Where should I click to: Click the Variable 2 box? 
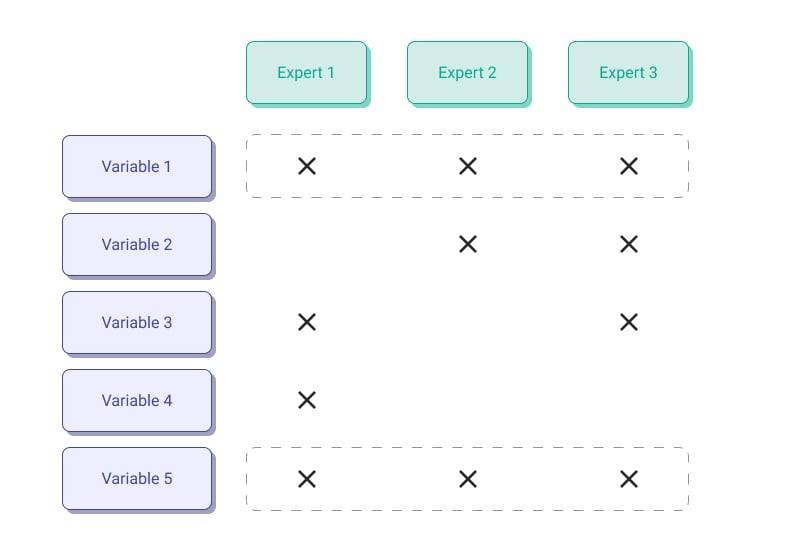tap(137, 245)
